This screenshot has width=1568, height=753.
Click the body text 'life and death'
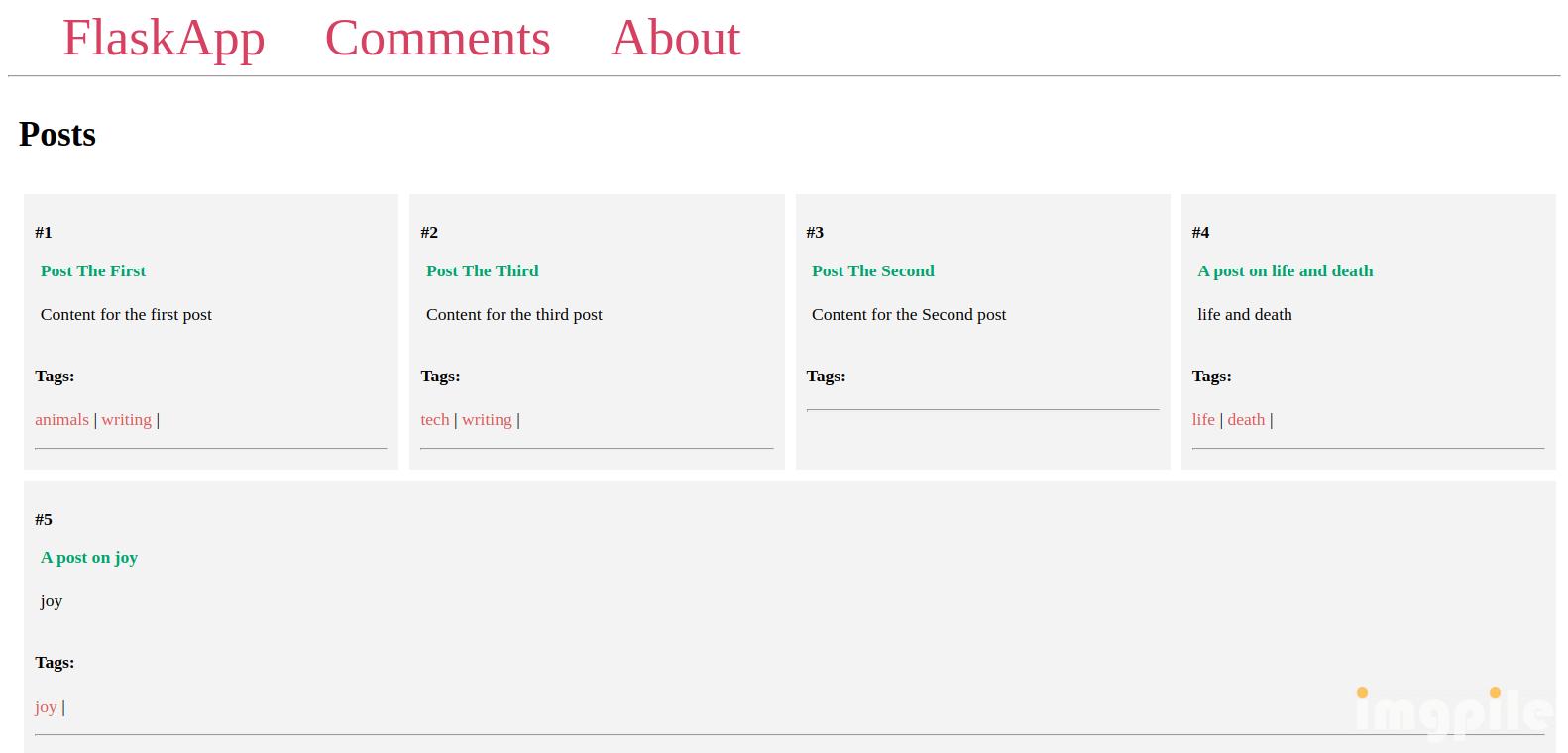(x=1245, y=314)
